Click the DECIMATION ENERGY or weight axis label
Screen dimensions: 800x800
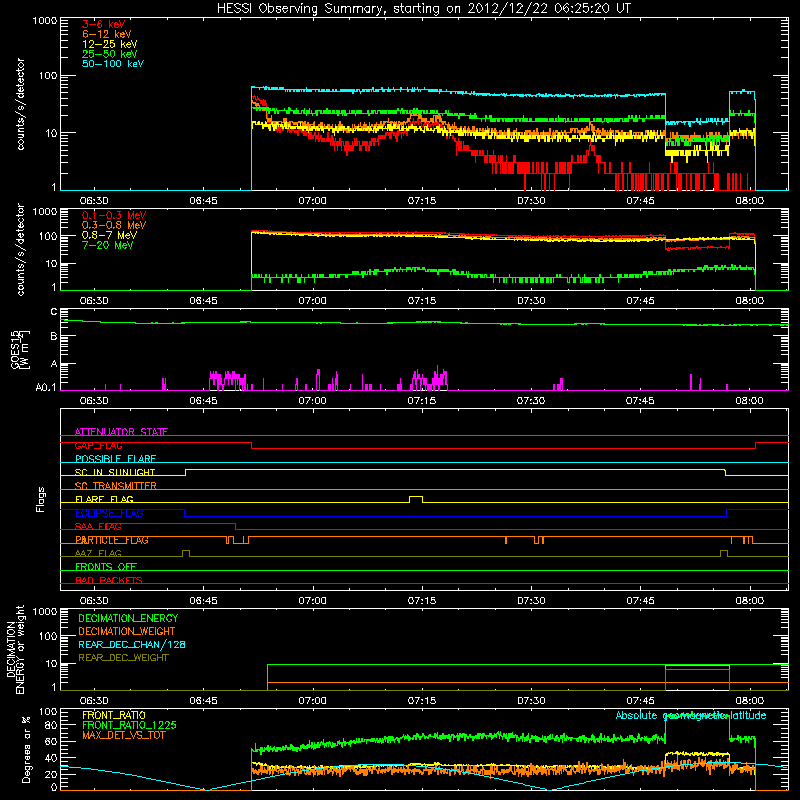click(15, 649)
